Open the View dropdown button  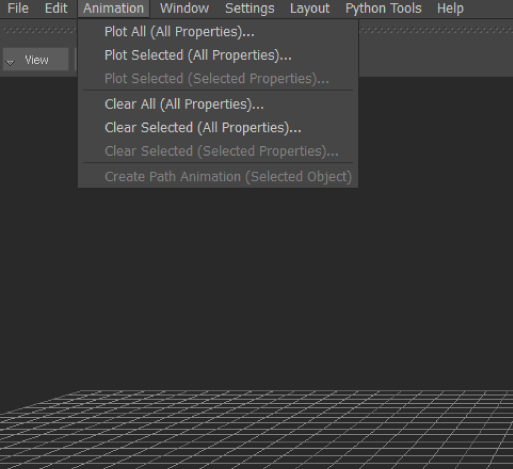36,59
